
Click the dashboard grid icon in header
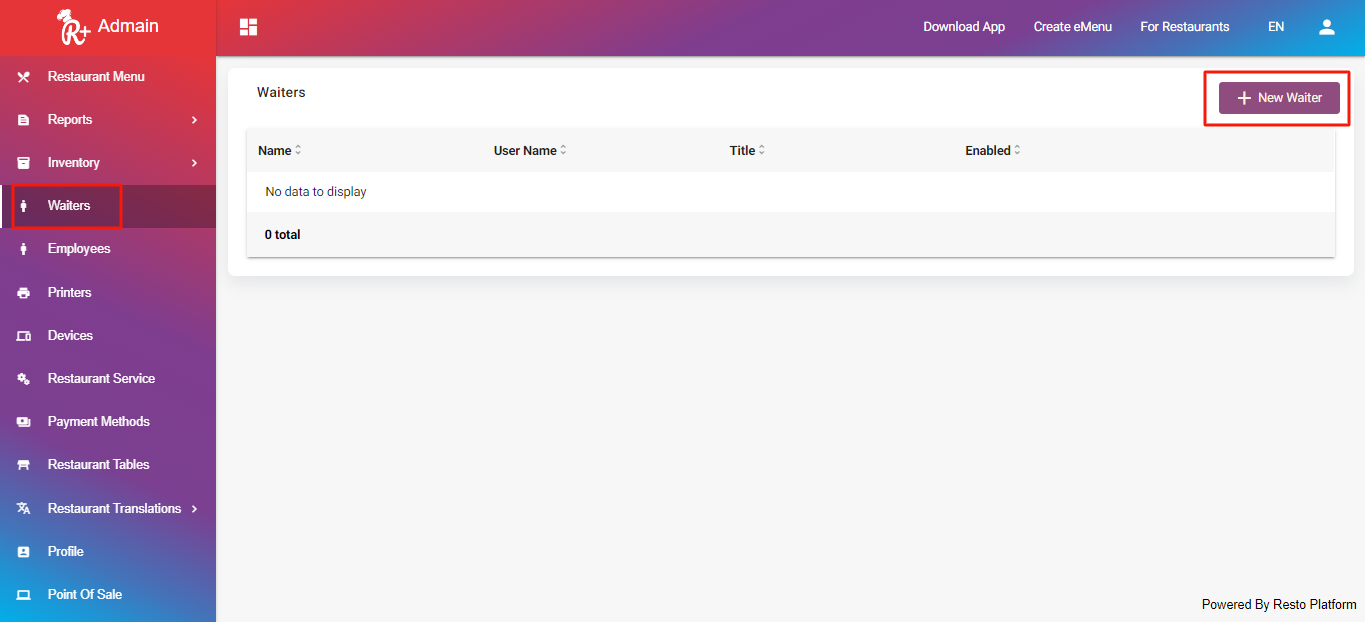click(x=249, y=27)
